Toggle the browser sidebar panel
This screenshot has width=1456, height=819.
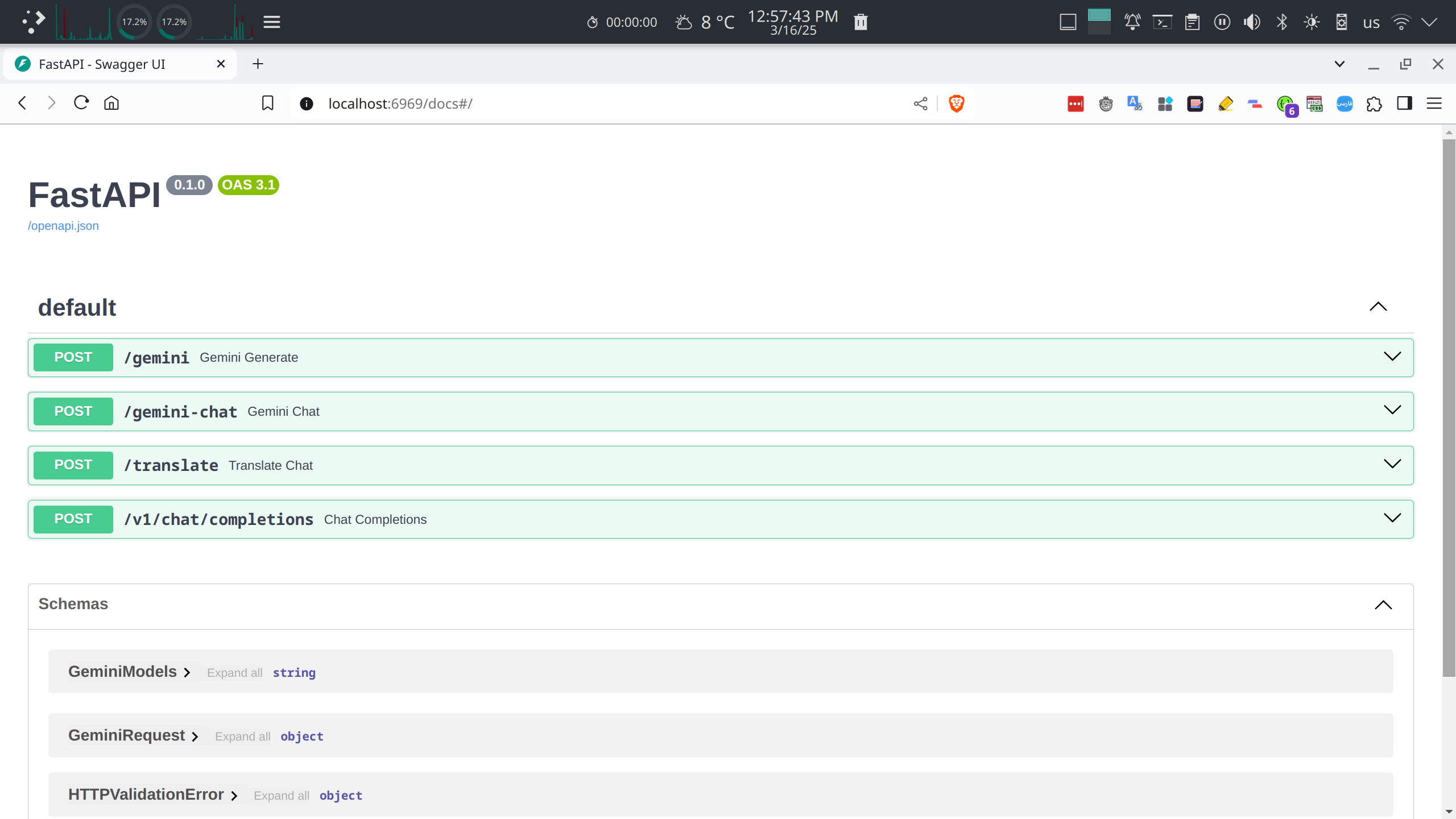coord(1405,104)
